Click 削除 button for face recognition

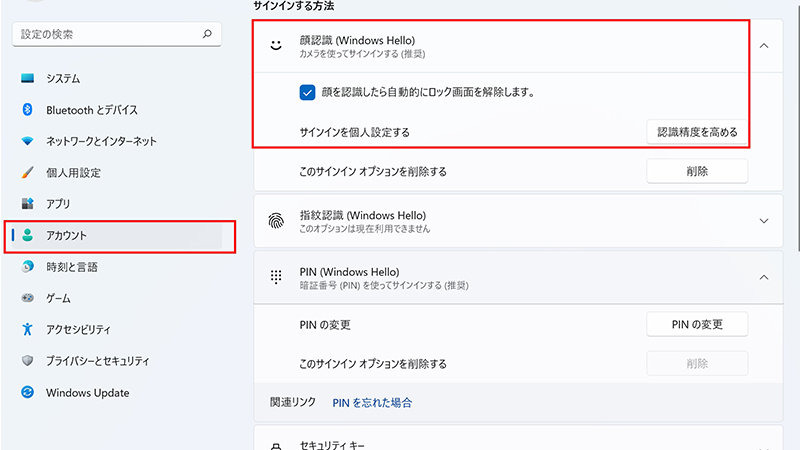[697, 171]
